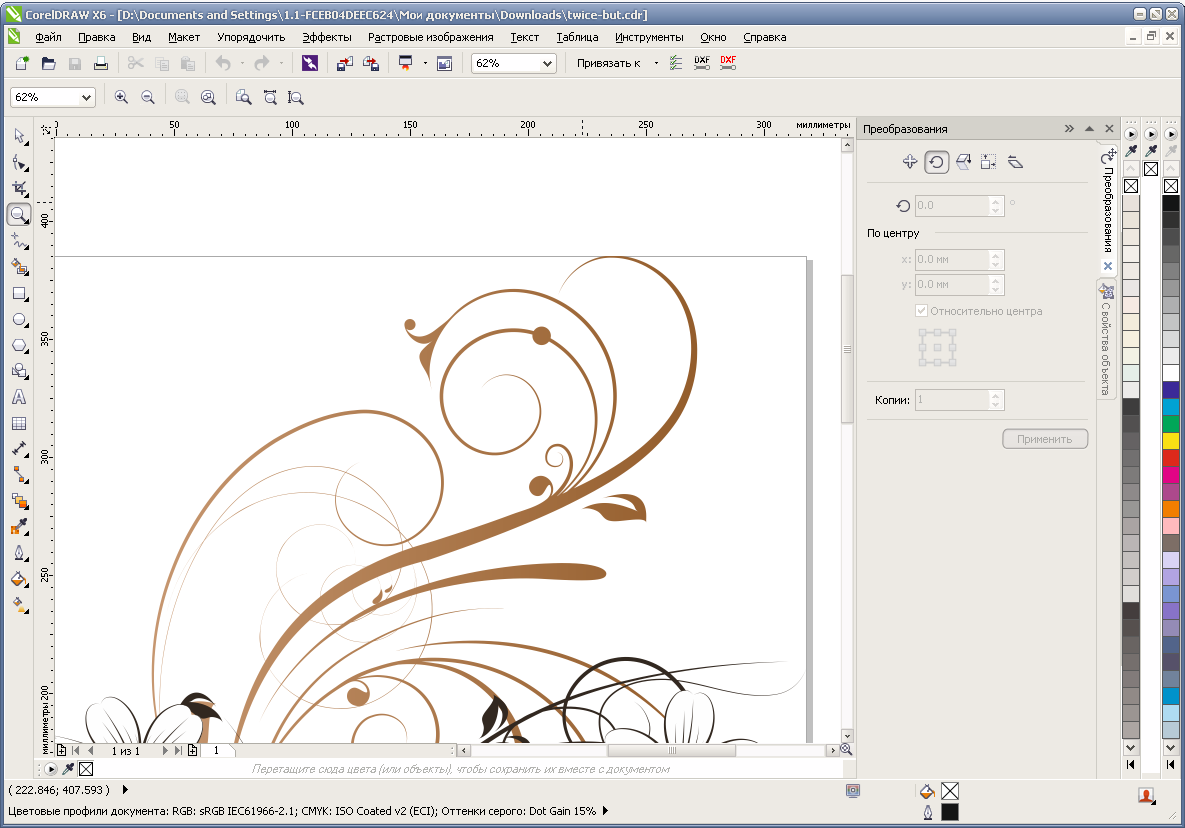Viewport: 1185px width, 828px height.
Task: Print the document
Action: (101, 63)
